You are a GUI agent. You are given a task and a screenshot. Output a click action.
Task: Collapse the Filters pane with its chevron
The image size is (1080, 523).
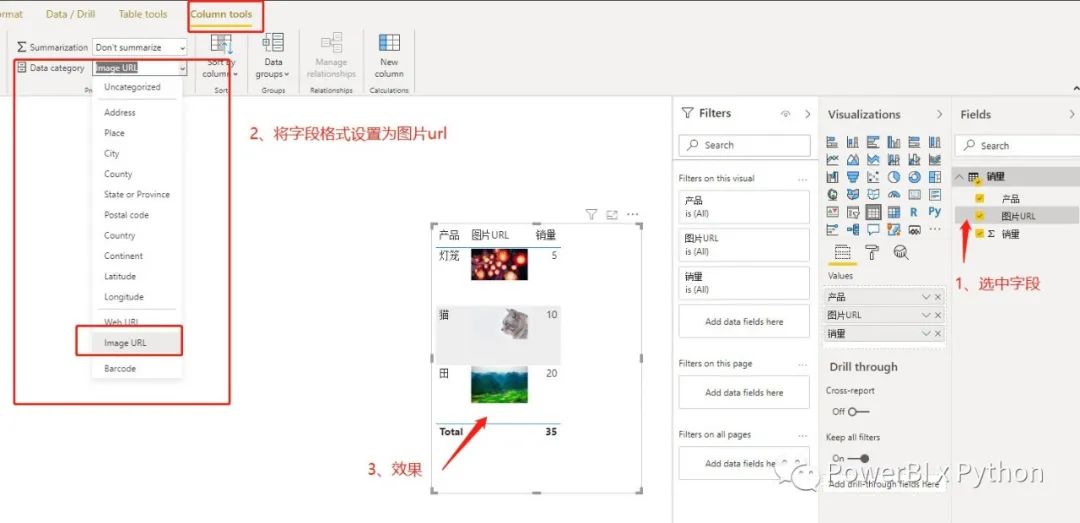pos(808,114)
